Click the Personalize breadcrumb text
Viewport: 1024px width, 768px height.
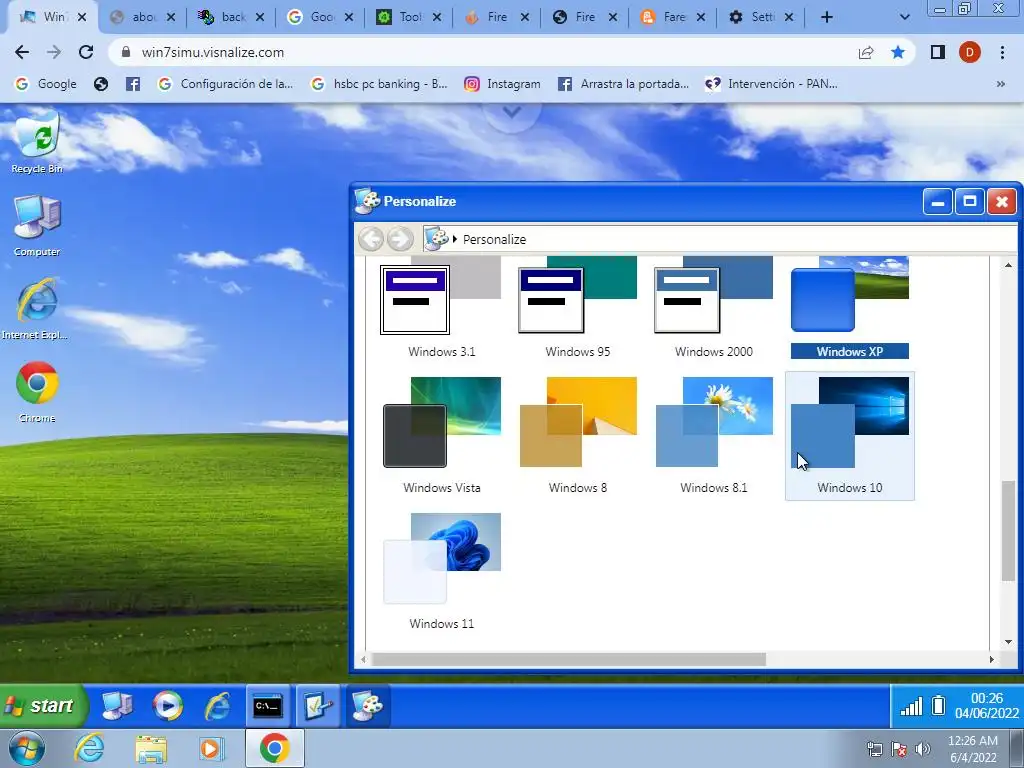[494, 240]
